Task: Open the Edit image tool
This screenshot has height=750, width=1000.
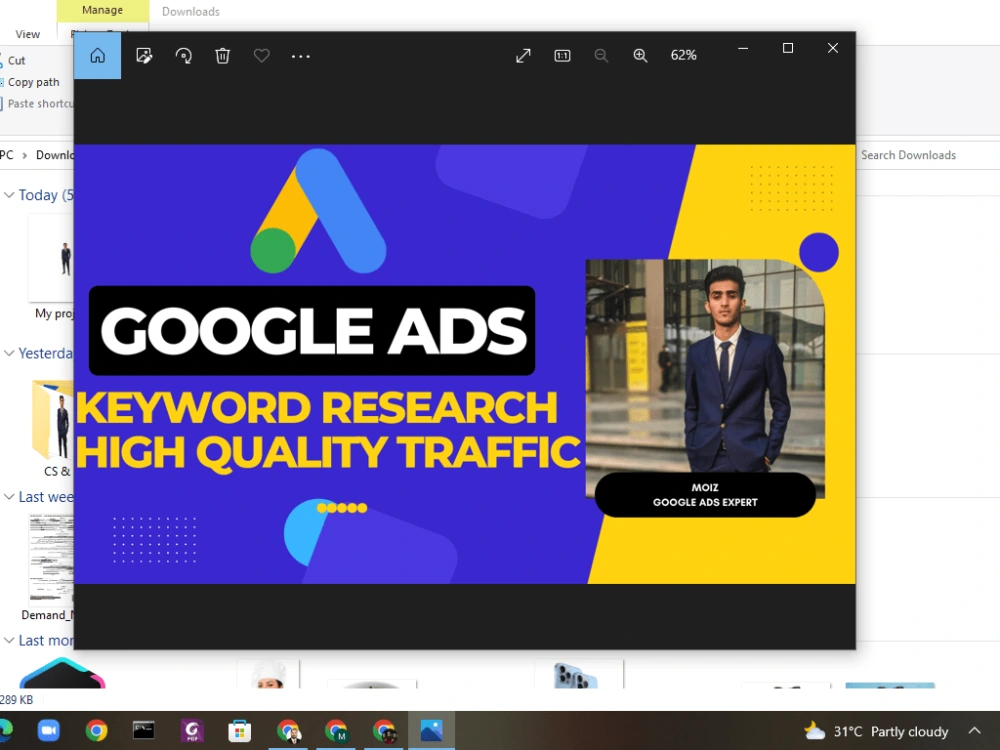Action: 144,55
